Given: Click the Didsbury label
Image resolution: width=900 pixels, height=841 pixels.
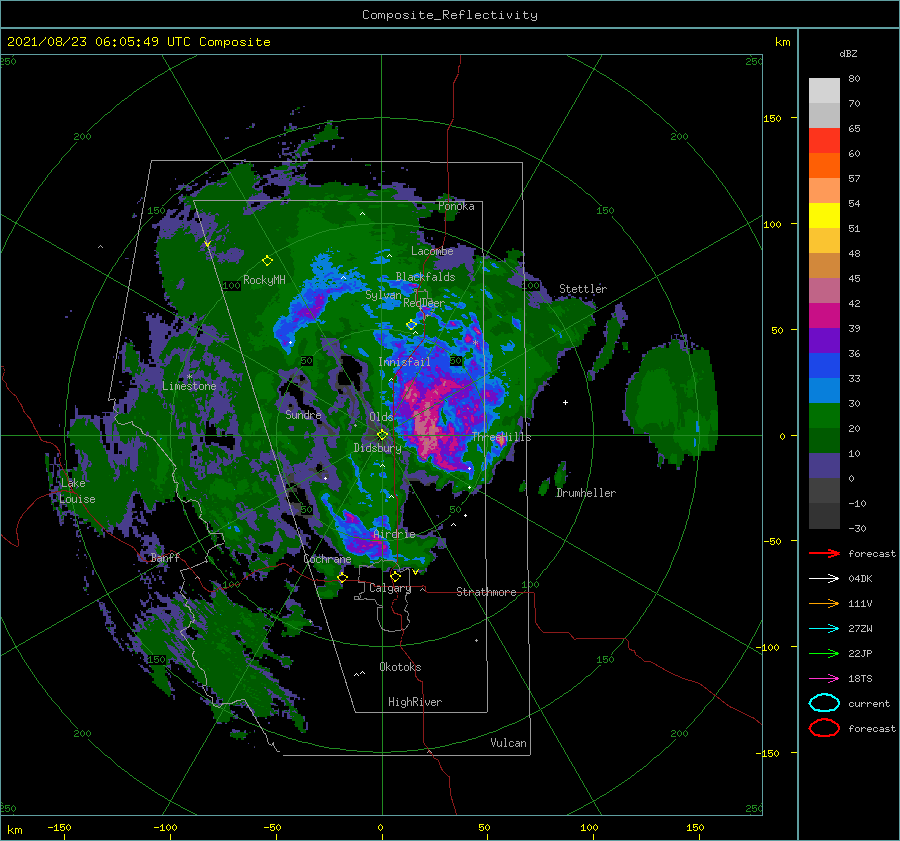Looking at the screenshot, I should click(x=377, y=448).
